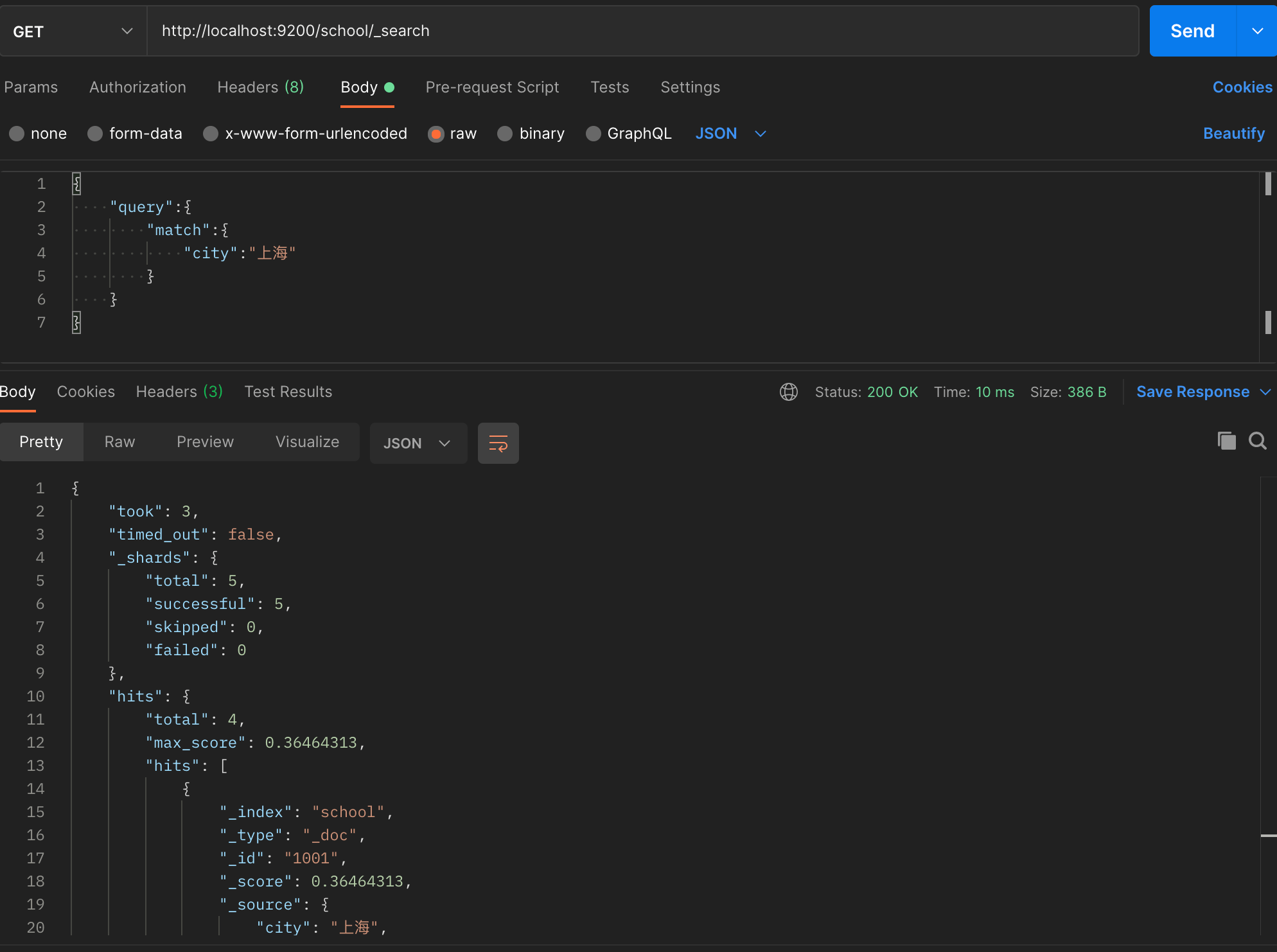
Task: Click the "max_score" response line
Action: click(x=256, y=743)
